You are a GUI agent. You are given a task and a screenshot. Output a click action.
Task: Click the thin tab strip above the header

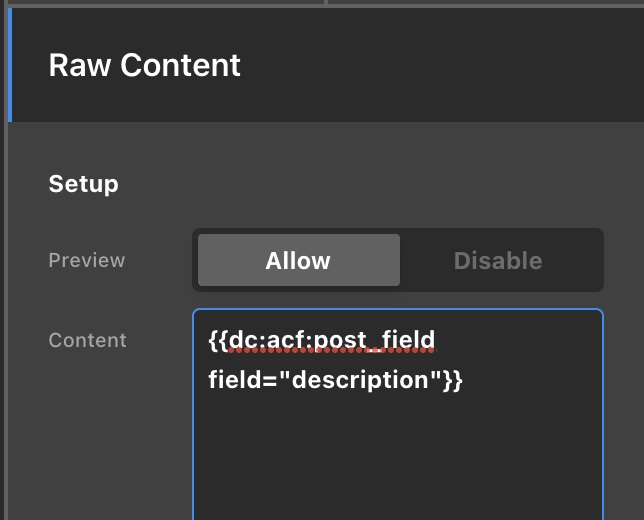pos(160,3)
